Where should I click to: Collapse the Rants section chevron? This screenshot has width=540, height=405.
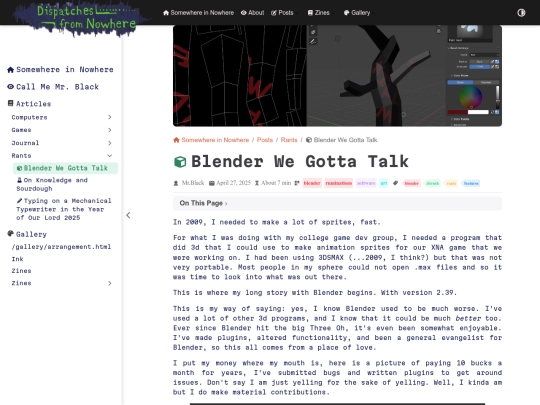coord(110,156)
